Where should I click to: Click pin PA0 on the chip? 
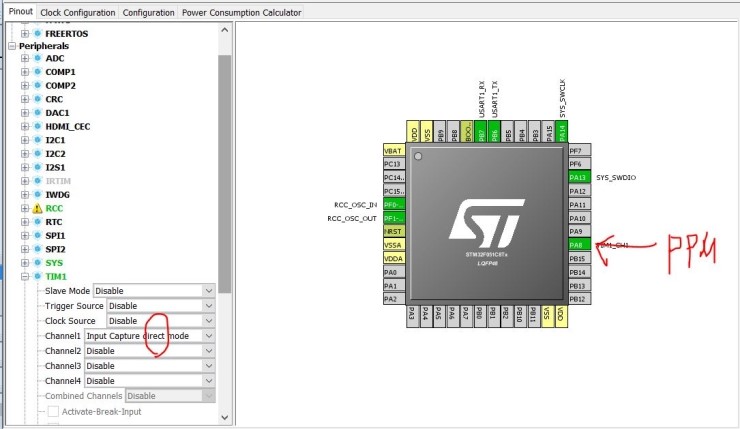tap(395, 272)
